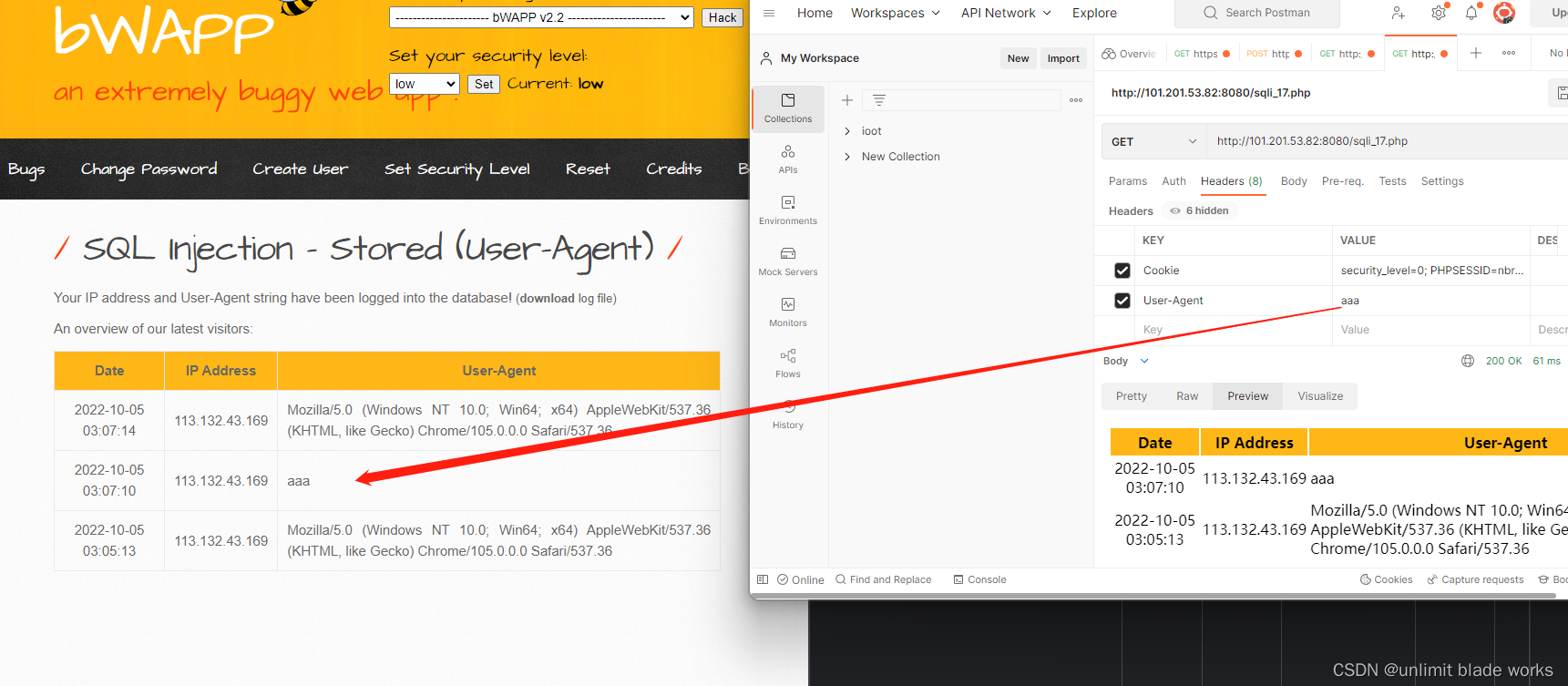
Task: Toggle the sidebar pane icon in Postman status bar
Action: [x=763, y=579]
